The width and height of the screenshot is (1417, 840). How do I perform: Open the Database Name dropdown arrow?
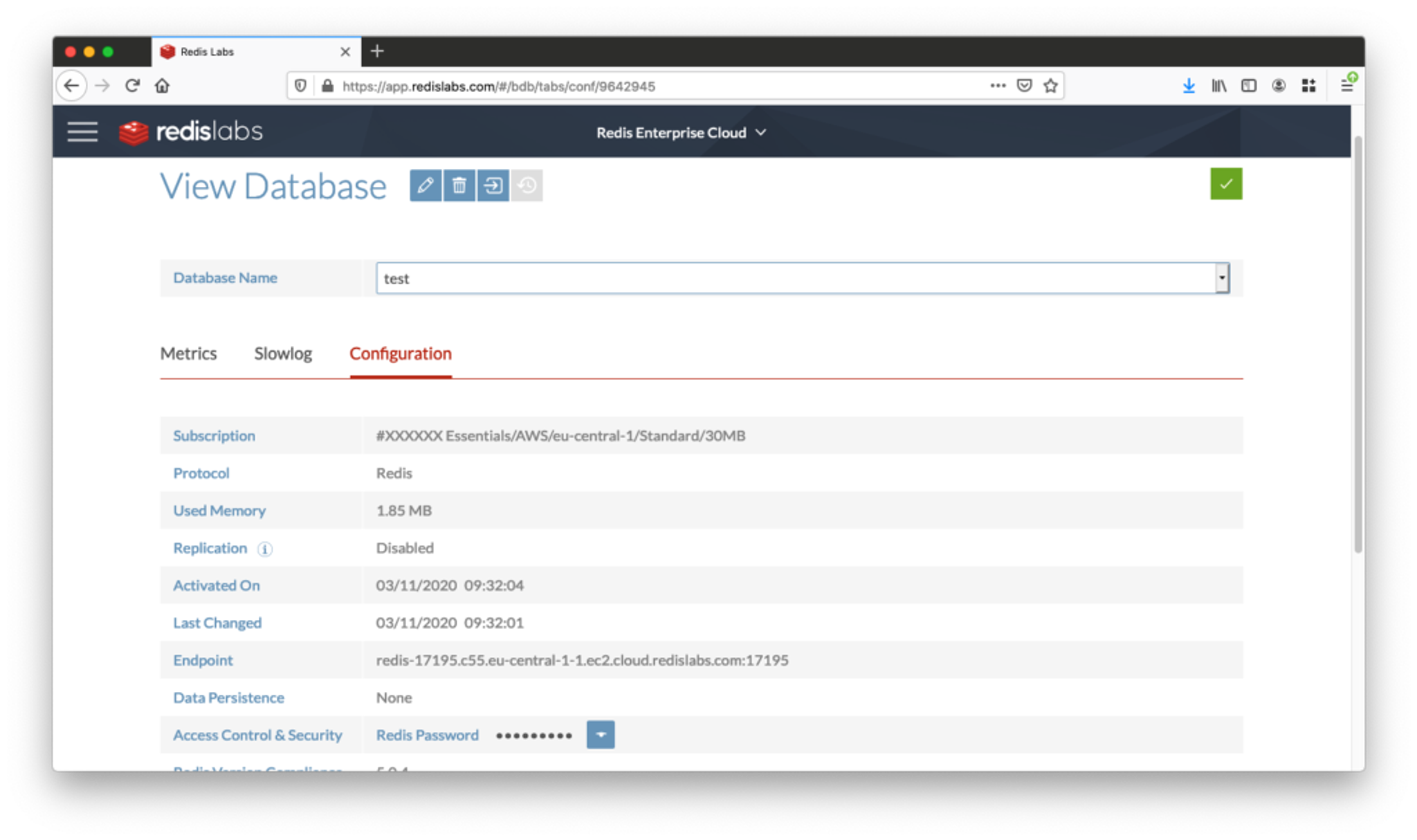(1222, 278)
